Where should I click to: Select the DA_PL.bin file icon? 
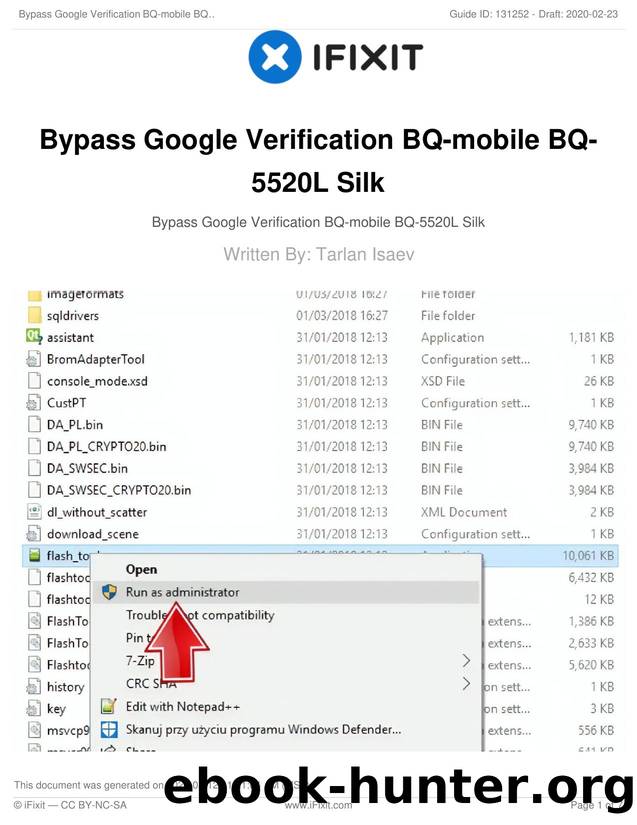[x=34, y=425]
